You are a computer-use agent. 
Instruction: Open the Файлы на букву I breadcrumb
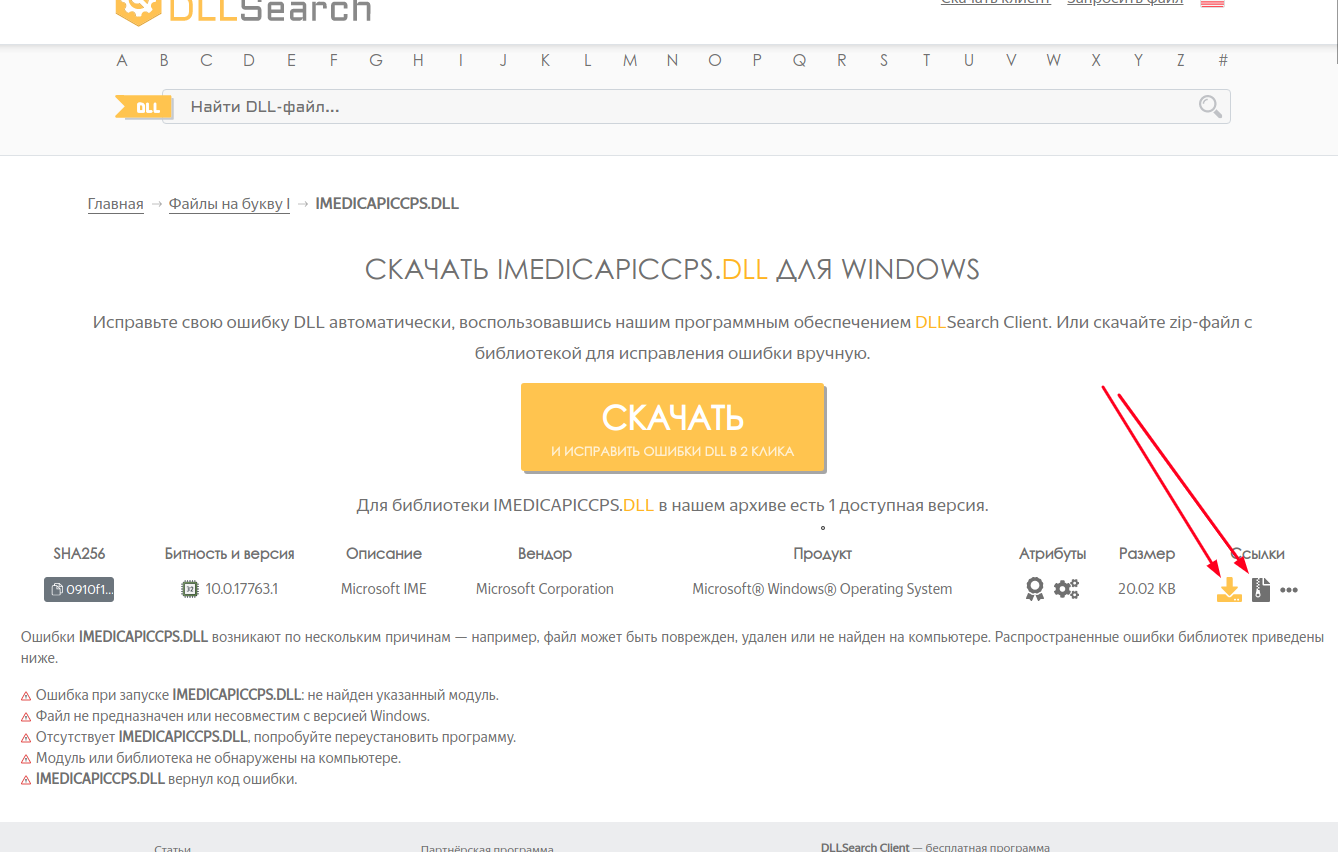tap(229, 204)
